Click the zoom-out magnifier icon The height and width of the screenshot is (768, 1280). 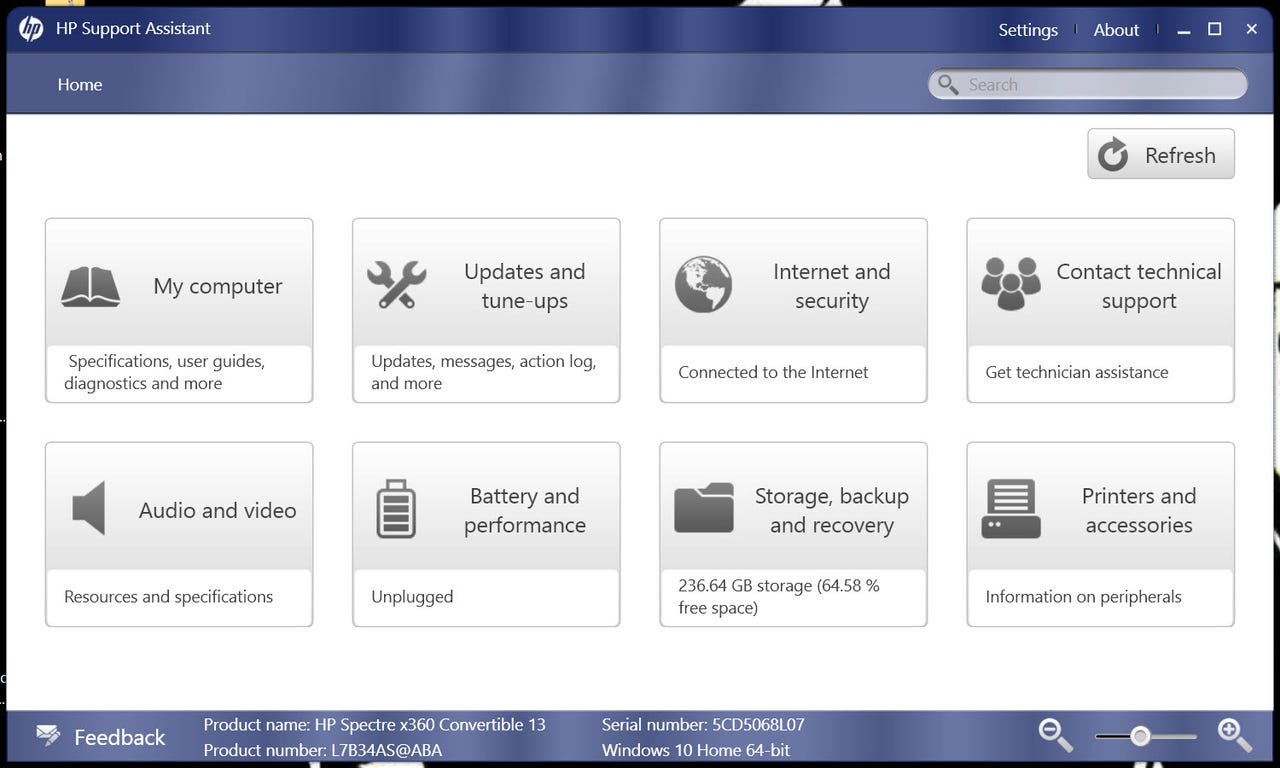[x=1055, y=735]
